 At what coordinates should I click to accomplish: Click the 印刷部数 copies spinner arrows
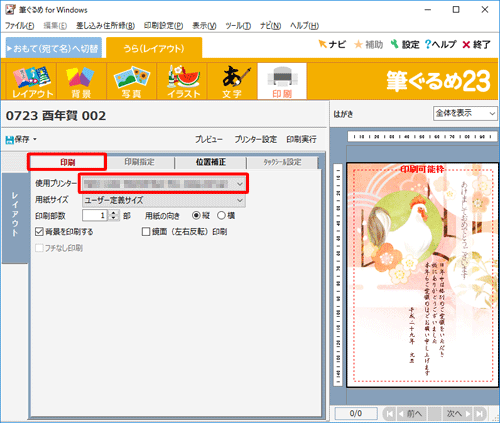[114, 216]
